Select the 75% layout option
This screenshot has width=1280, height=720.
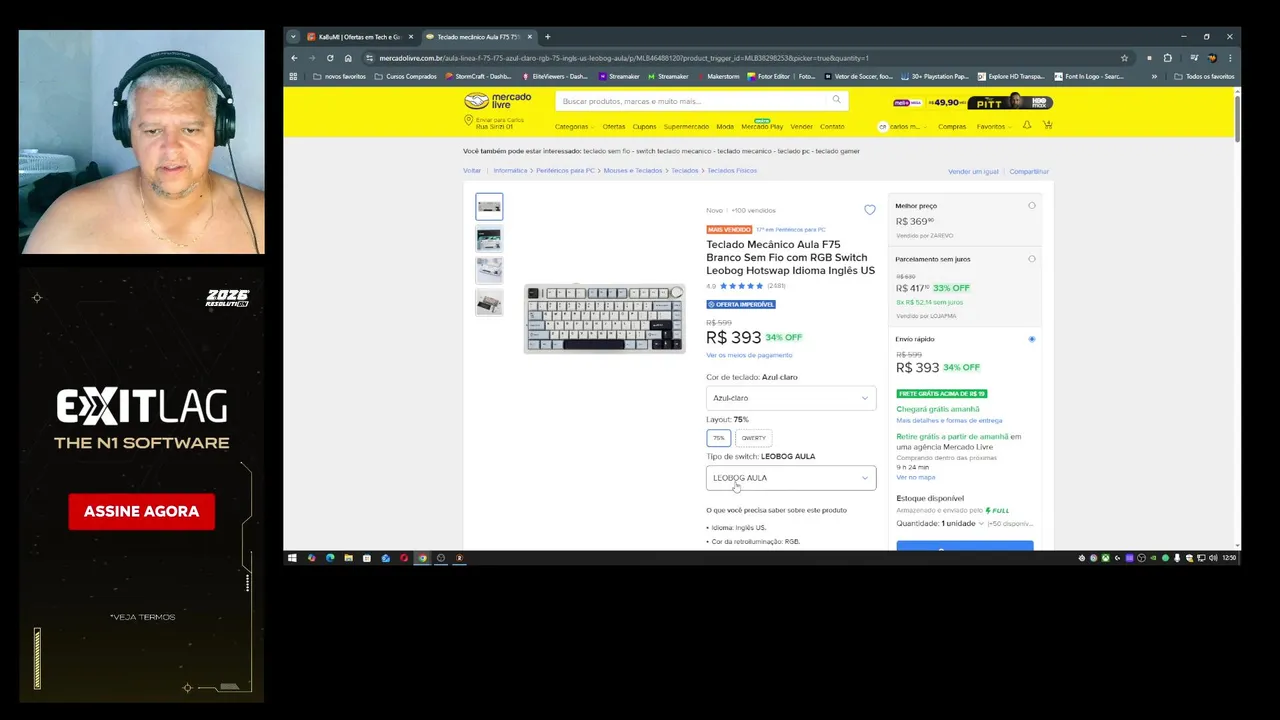pyautogui.click(x=719, y=438)
